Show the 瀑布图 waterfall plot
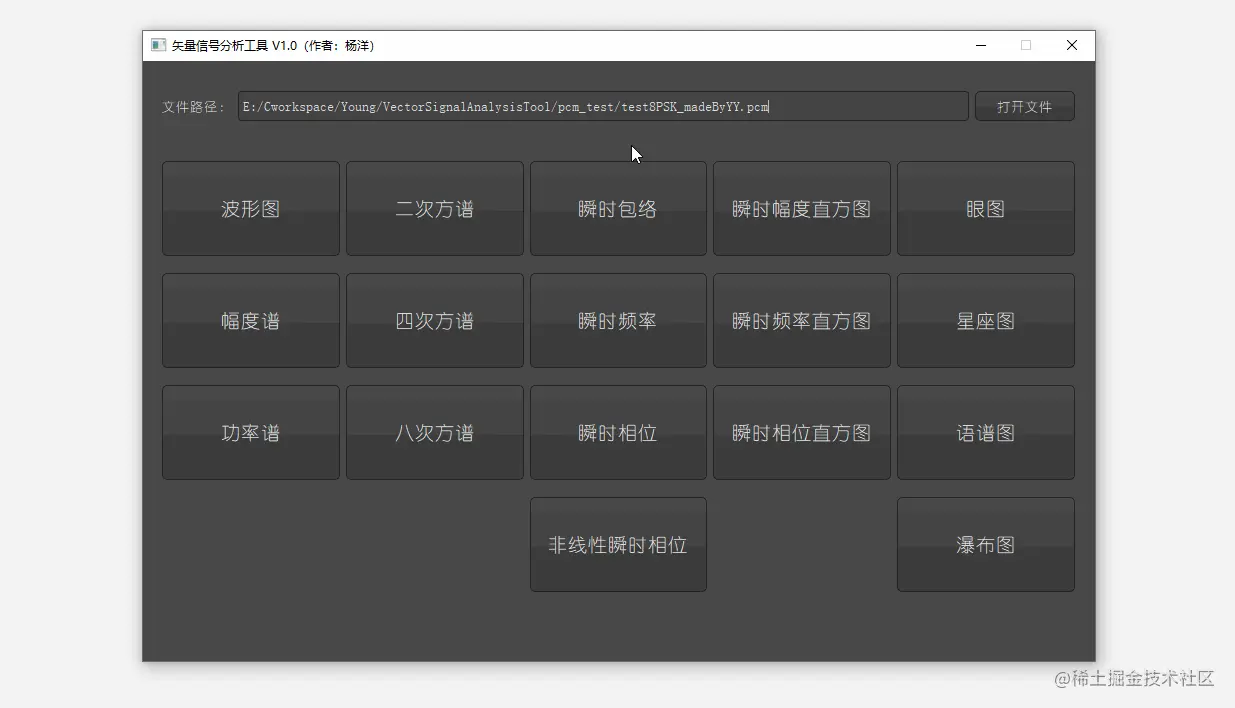The width and height of the screenshot is (1235, 708). pos(985,544)
